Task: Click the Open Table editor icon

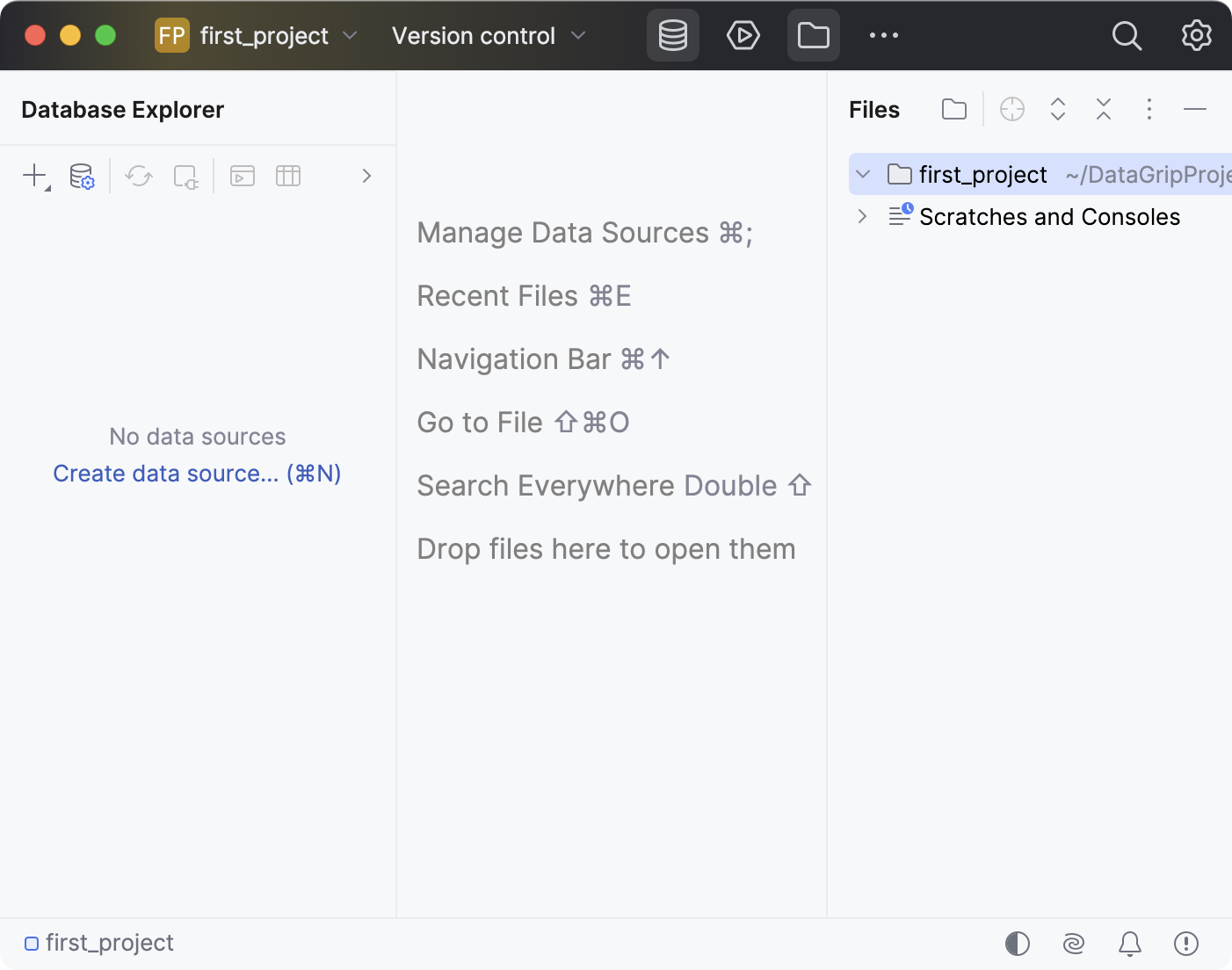Action: (x=287, y=176)
